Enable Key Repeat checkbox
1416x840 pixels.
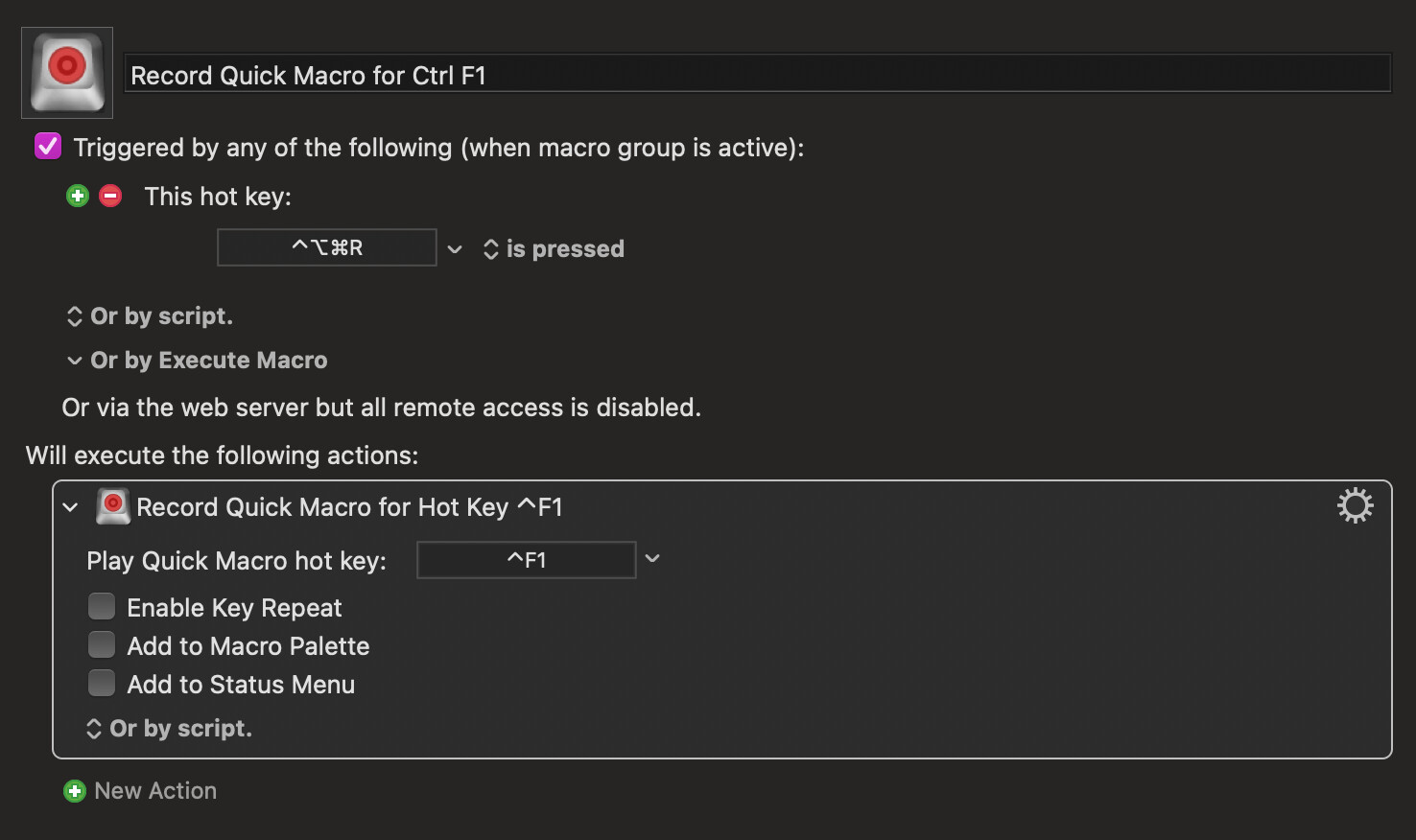pyautogui.click(x=102, y=607)
